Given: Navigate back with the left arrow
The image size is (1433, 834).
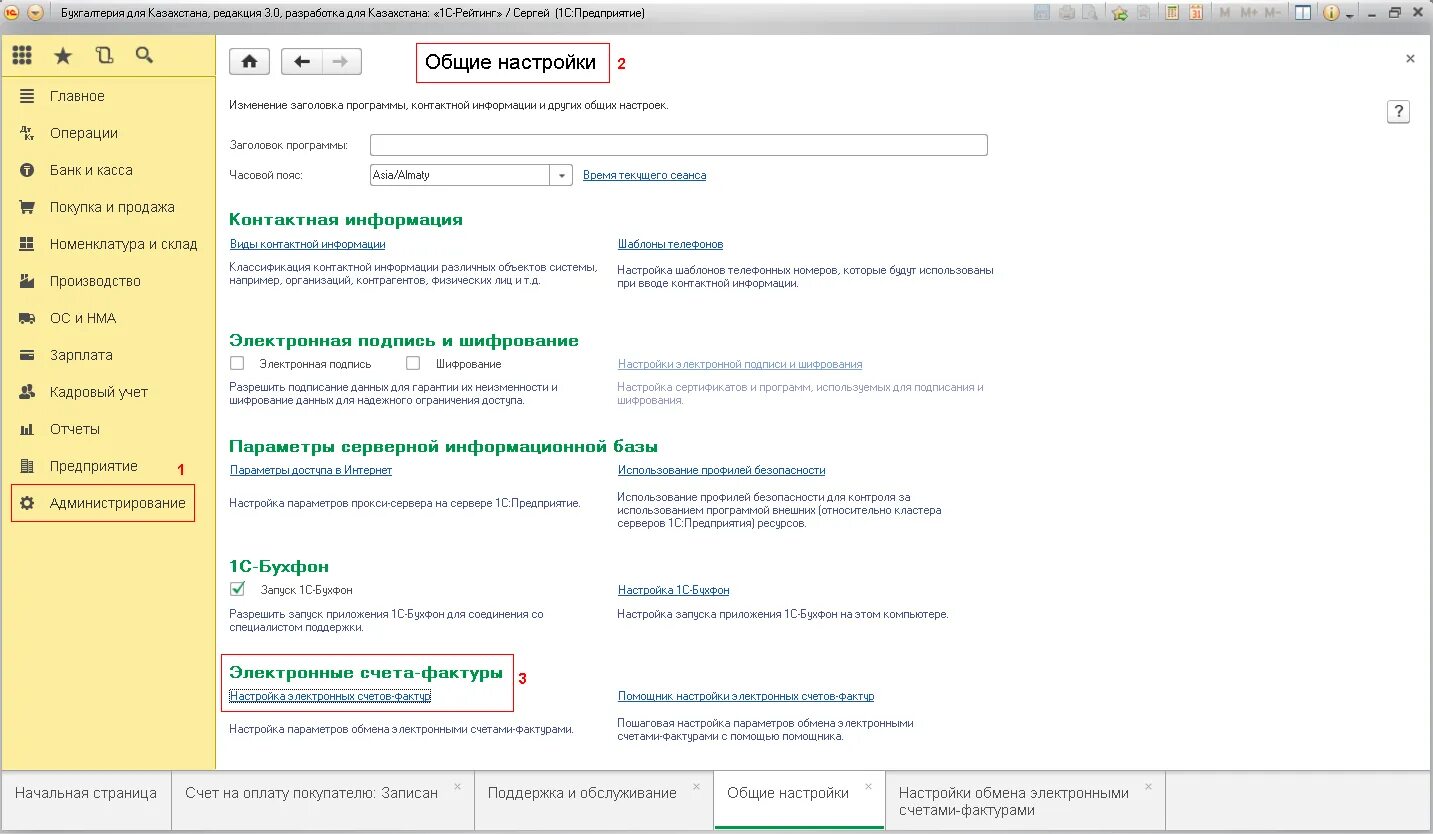Looking at the screenshot, I should tap(302, 61).
